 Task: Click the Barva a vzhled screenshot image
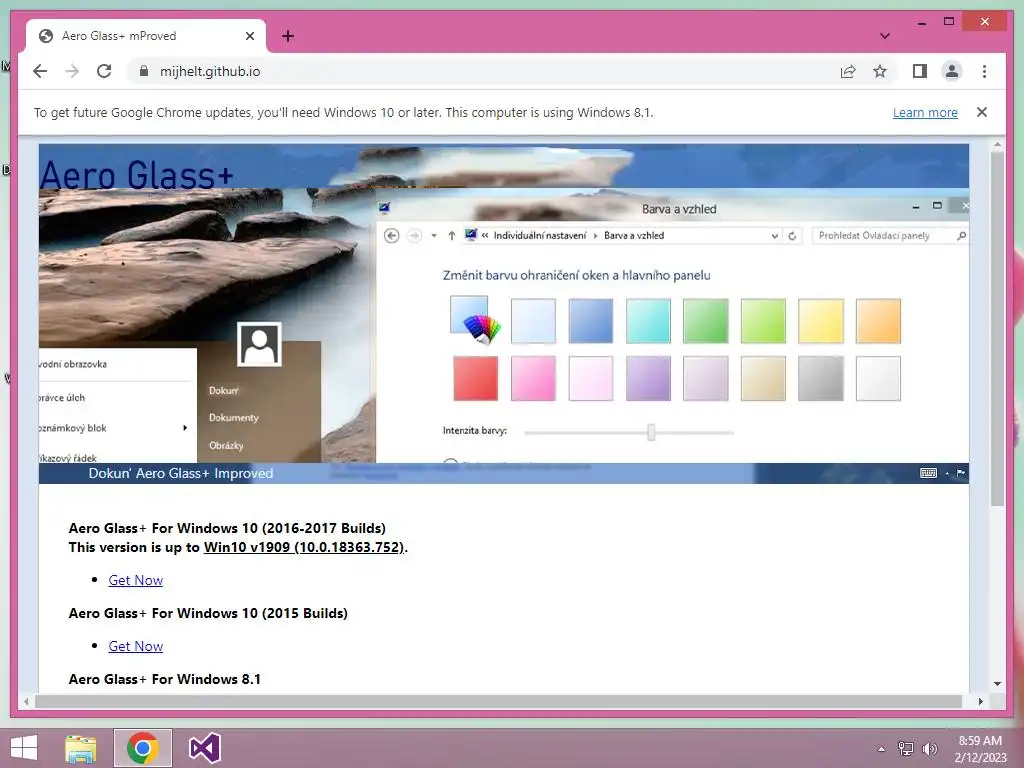(504, 313)
